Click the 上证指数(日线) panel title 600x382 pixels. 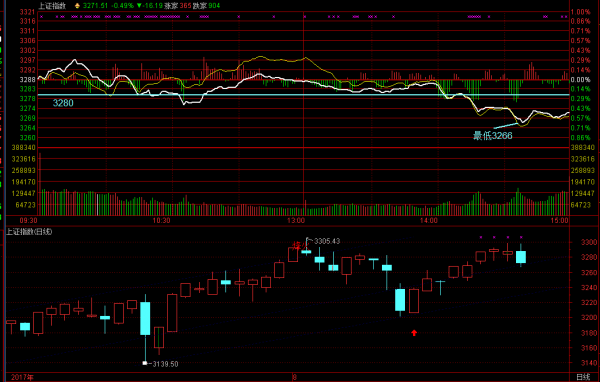tap(29, 232)
